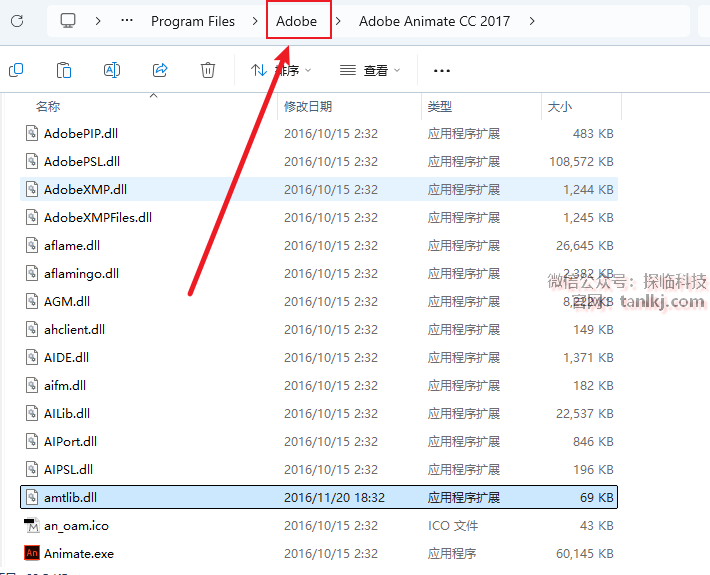Click the aflamingo.dll file icon
The height and width of the screenshot is (575, 710).
point(32,273)
